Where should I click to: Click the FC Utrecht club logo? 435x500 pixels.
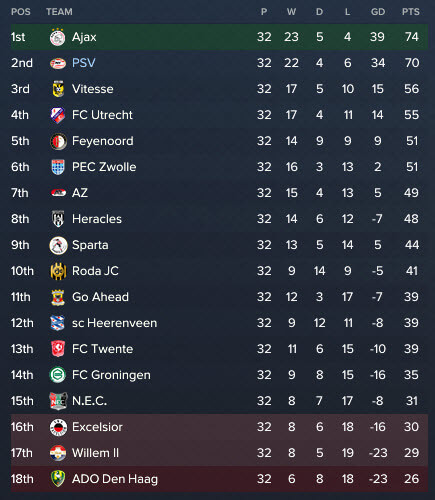point(58,115)
